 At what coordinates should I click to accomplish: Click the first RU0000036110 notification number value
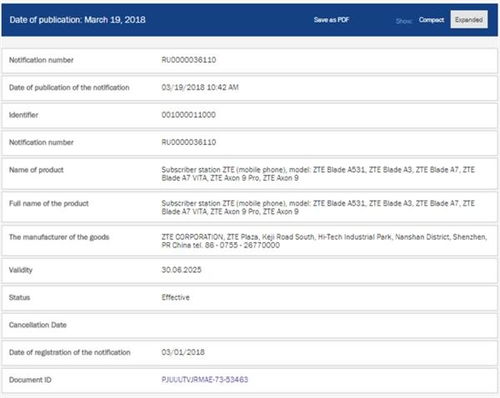(189, 60)
